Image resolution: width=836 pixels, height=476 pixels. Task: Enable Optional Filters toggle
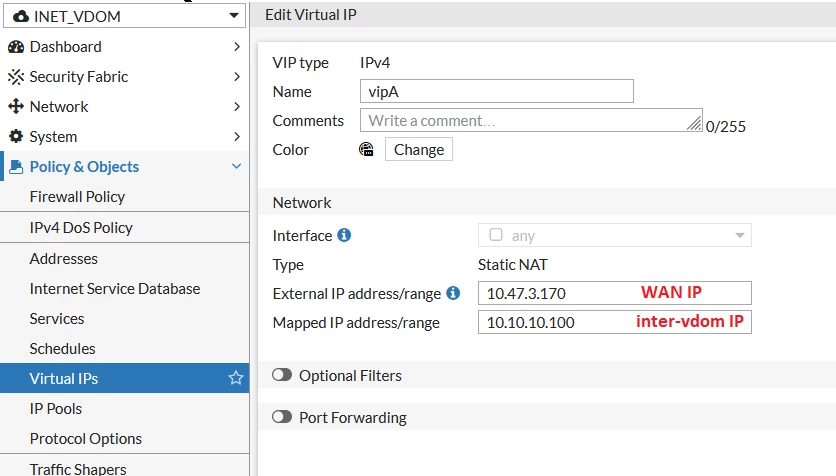coord(282,375)
